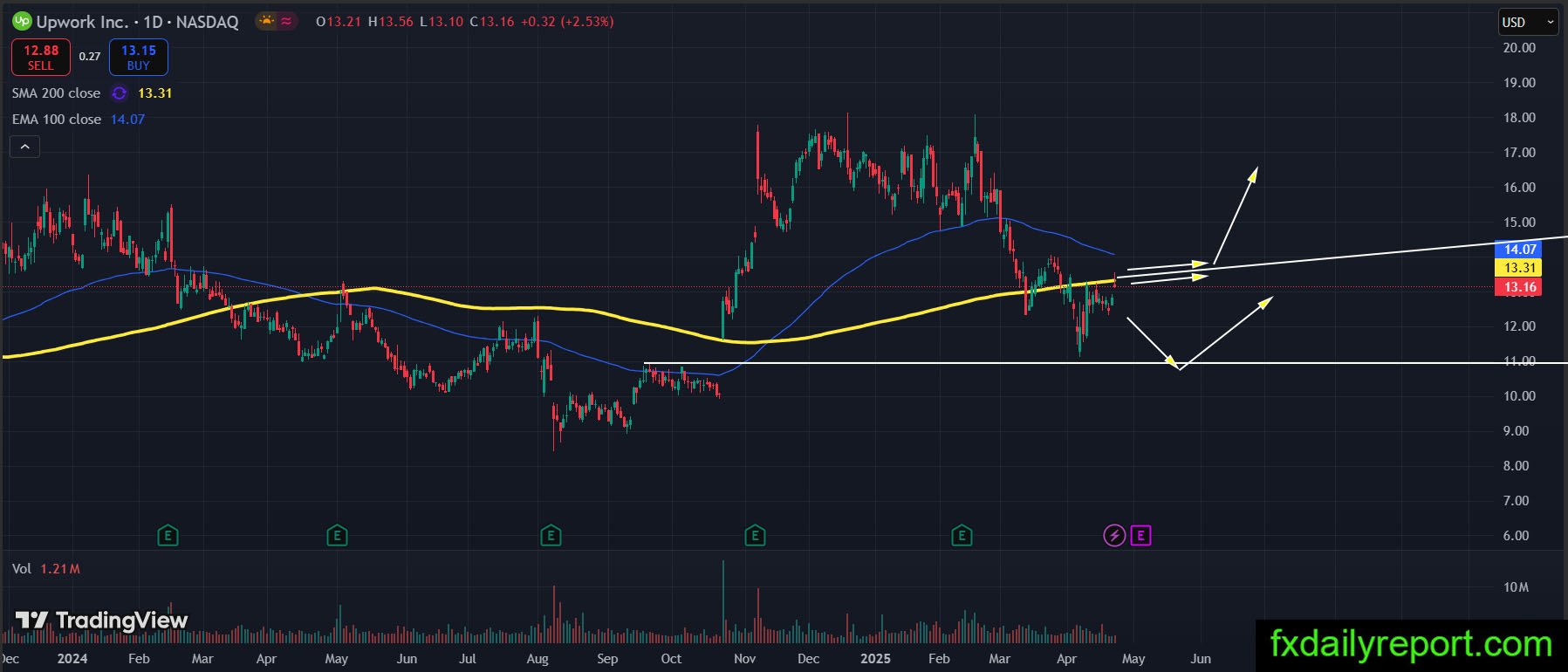
Task: Click the low price L13.10
Action: point(442,22)
